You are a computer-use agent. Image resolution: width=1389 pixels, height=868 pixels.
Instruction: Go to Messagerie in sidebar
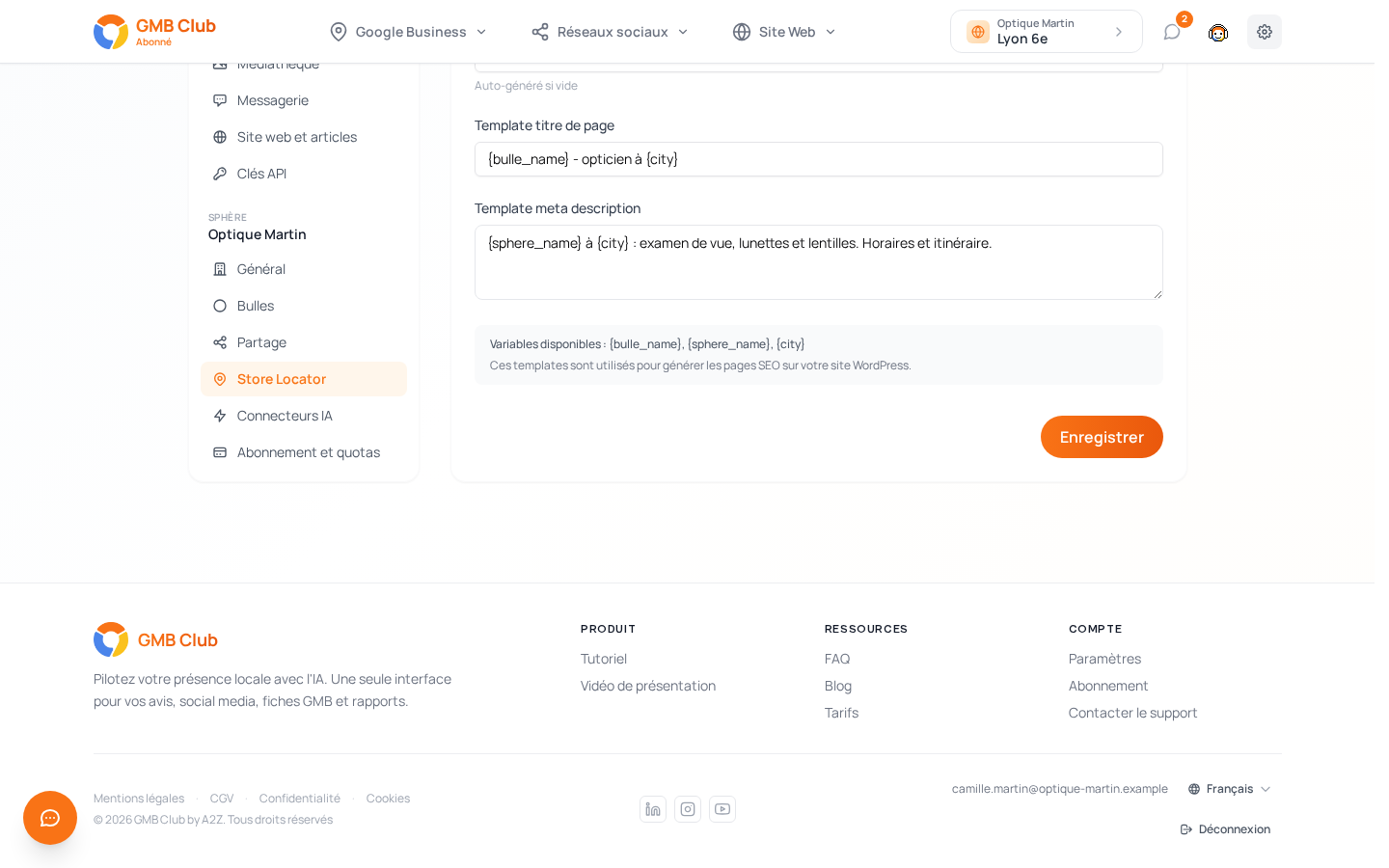point(304,100)
